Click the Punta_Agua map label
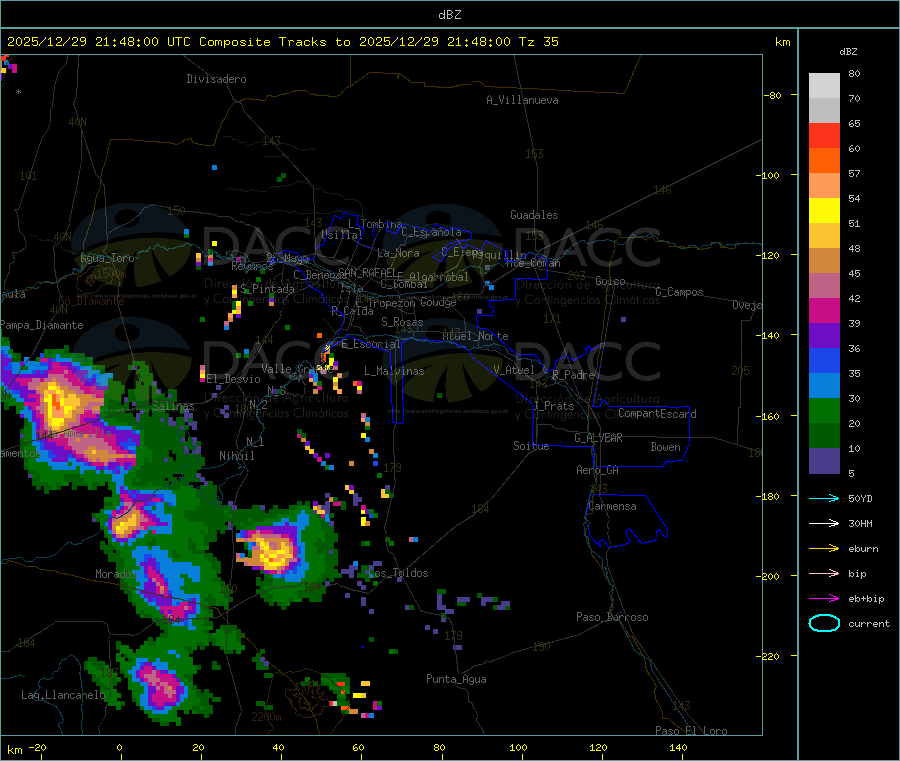900x761 pixels. (456, 679)
